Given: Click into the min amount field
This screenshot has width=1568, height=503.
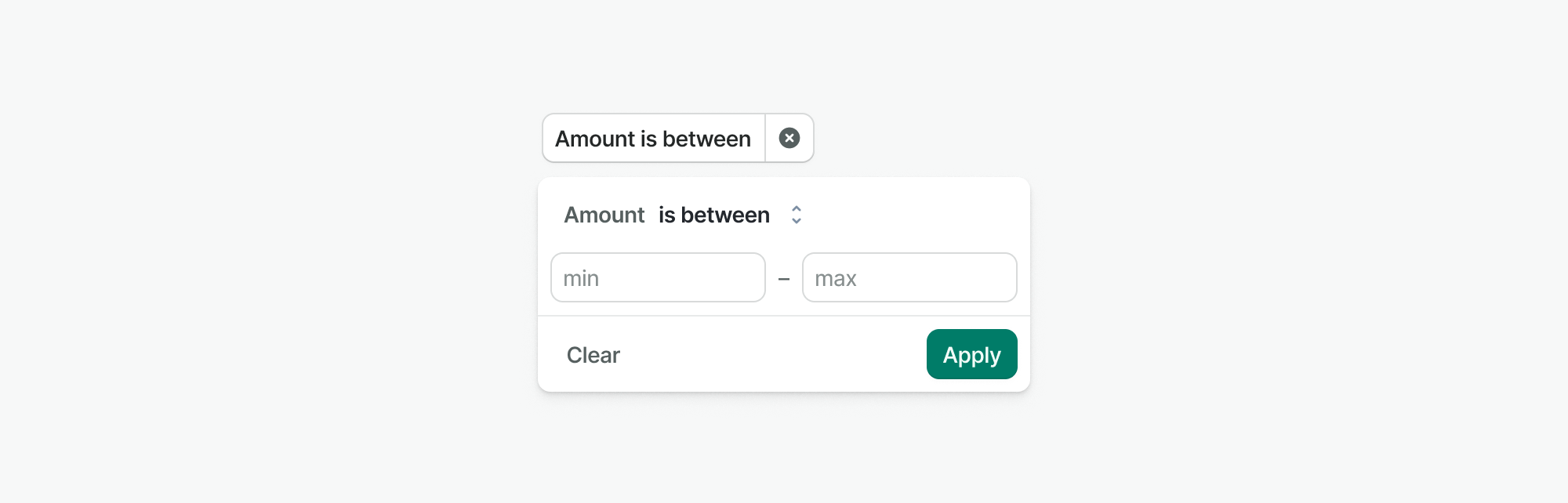Looking at the screenshot, I should pyautogui.click(x=658, y=277).
